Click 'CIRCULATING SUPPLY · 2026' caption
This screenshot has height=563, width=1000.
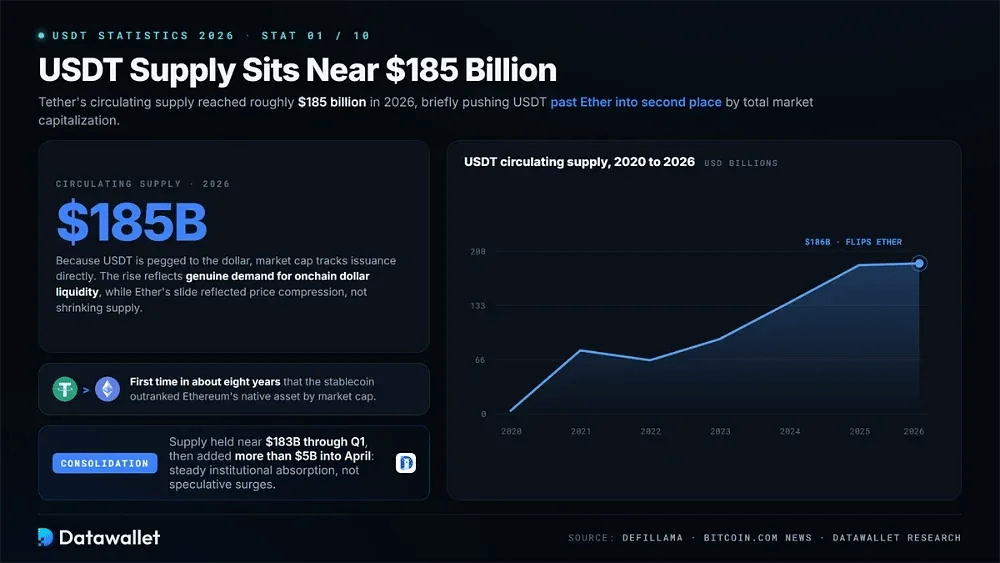143,184
